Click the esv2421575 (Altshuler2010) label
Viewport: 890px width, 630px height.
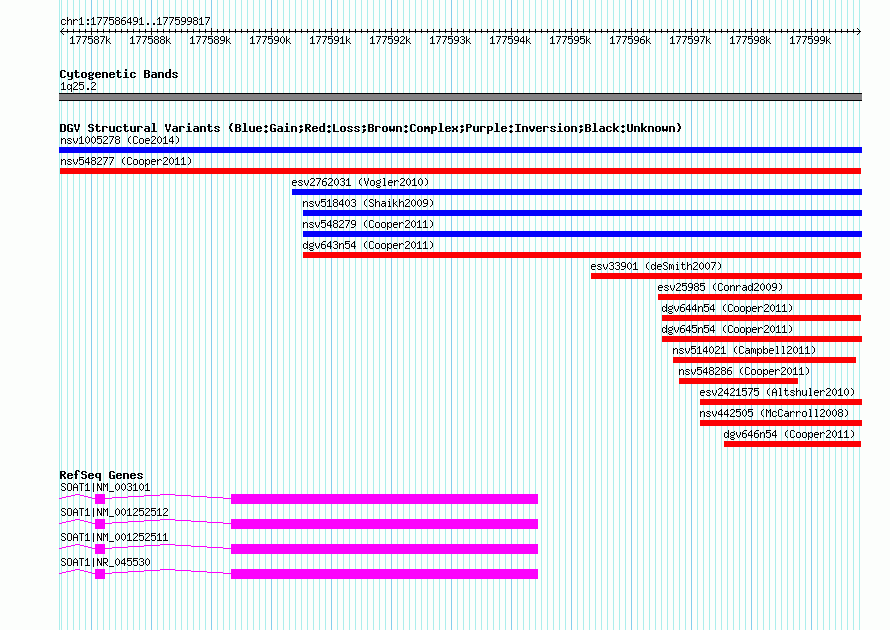pos(777,392)
